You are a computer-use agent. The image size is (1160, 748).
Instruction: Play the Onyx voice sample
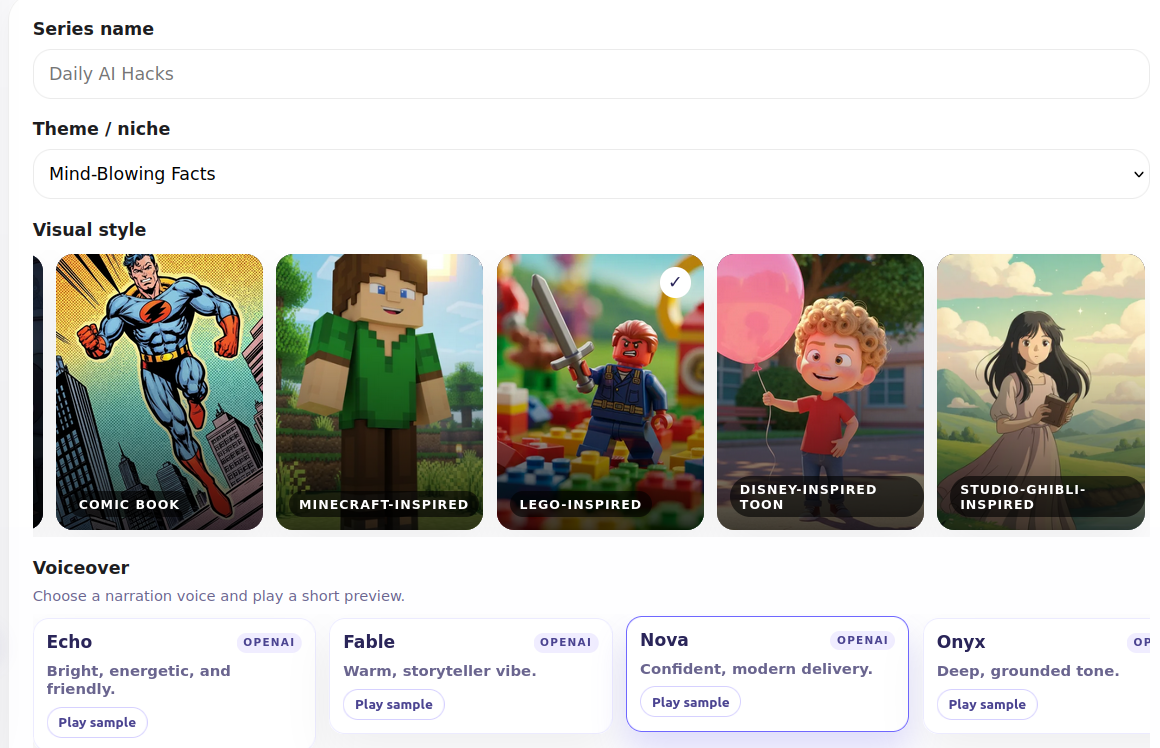[x=986, y=704]
